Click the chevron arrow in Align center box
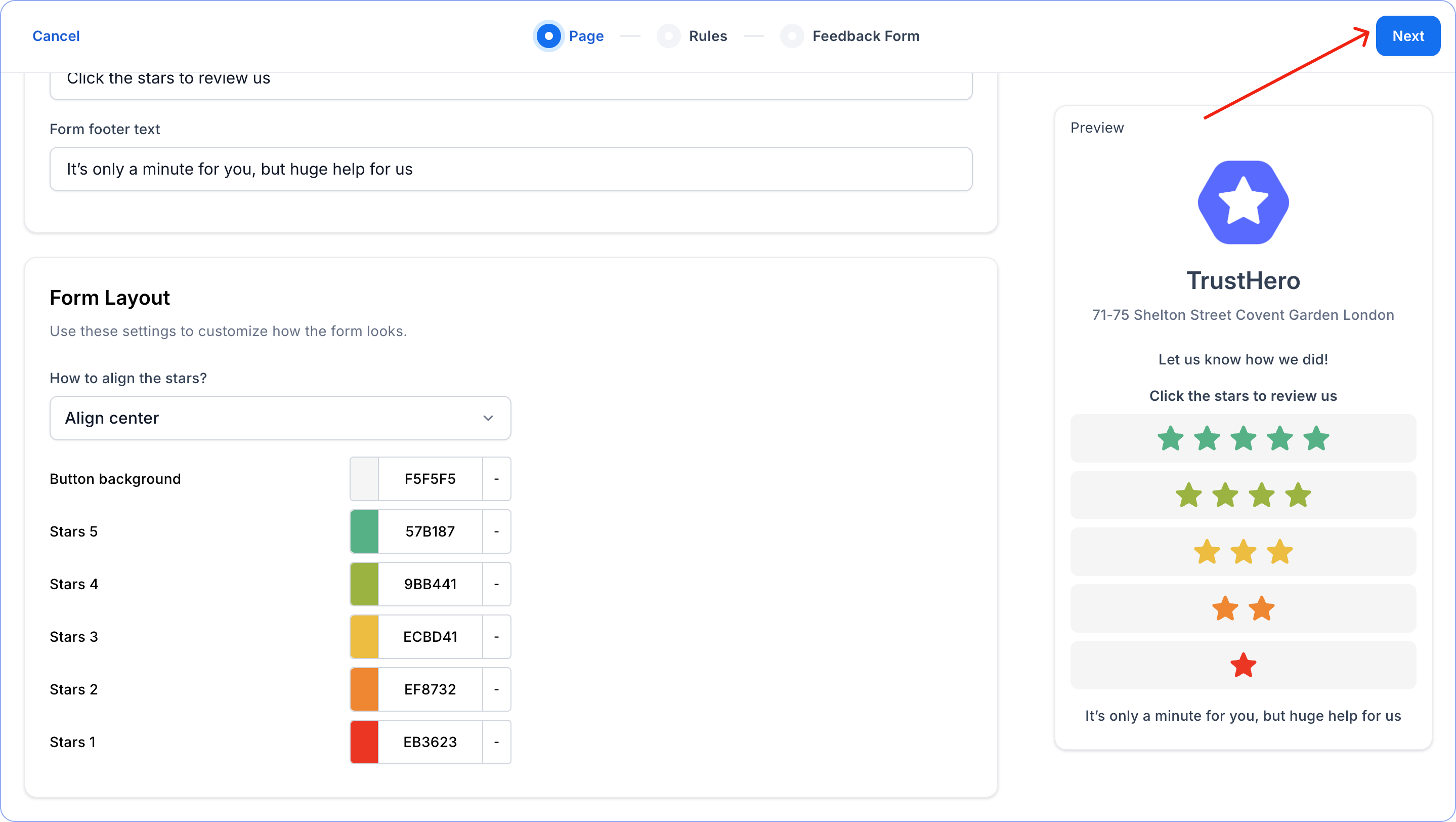The image size is (1456, 822). pos(488,418)
